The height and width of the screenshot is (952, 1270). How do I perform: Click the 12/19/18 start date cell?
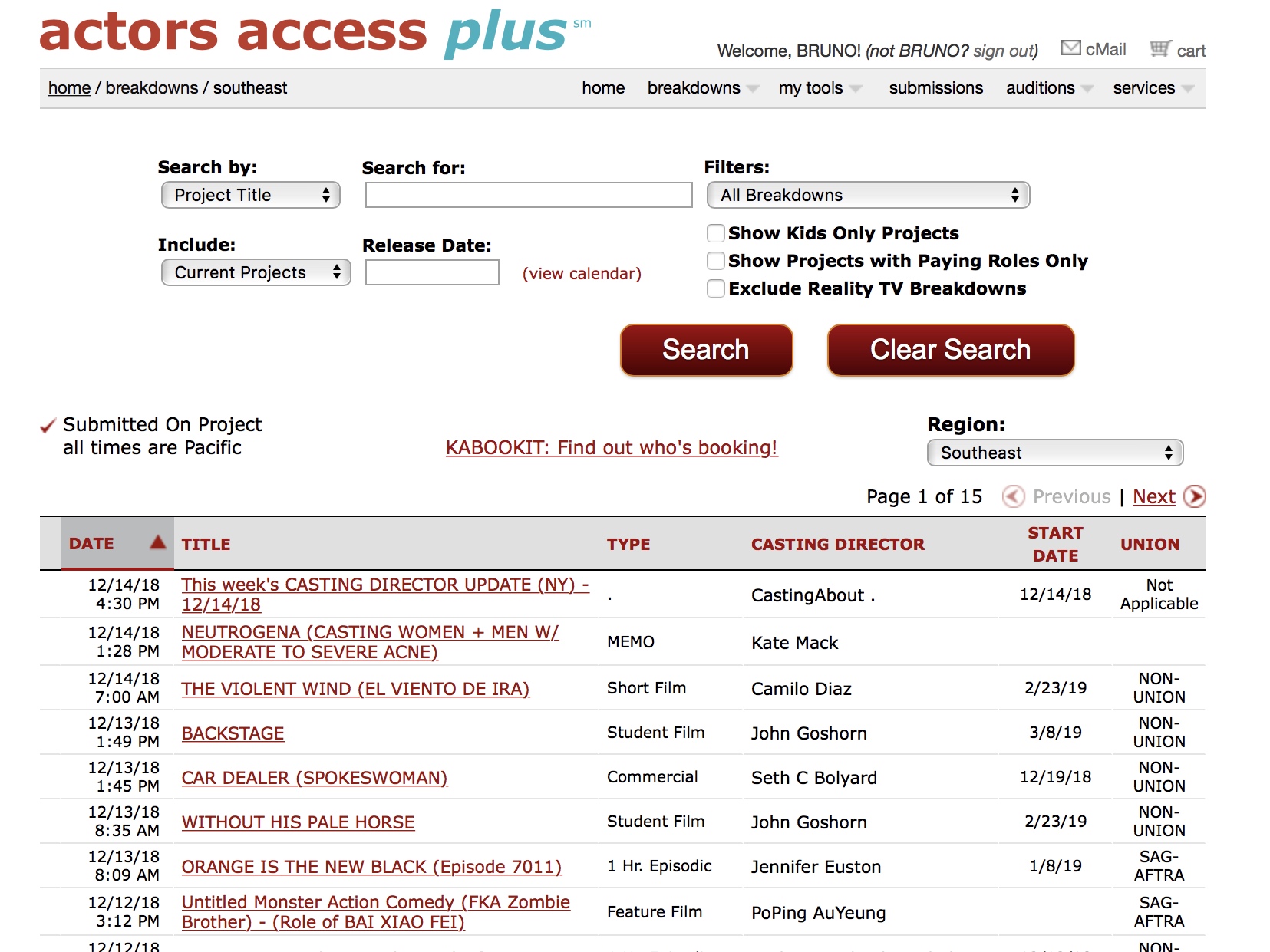[1055, 777]
